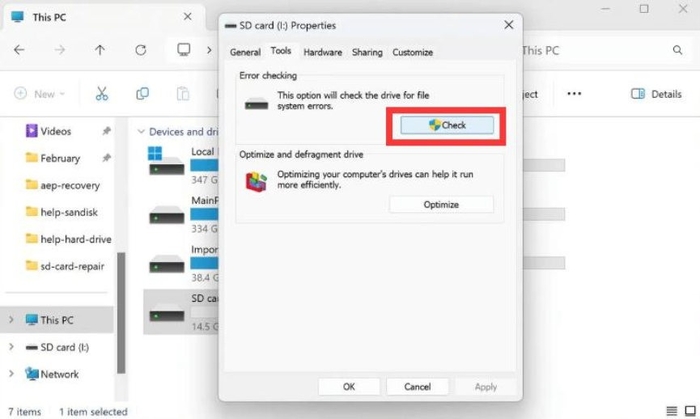Click the Paste clipboard icon
700x419 pixels.
[x=183, y=94]
